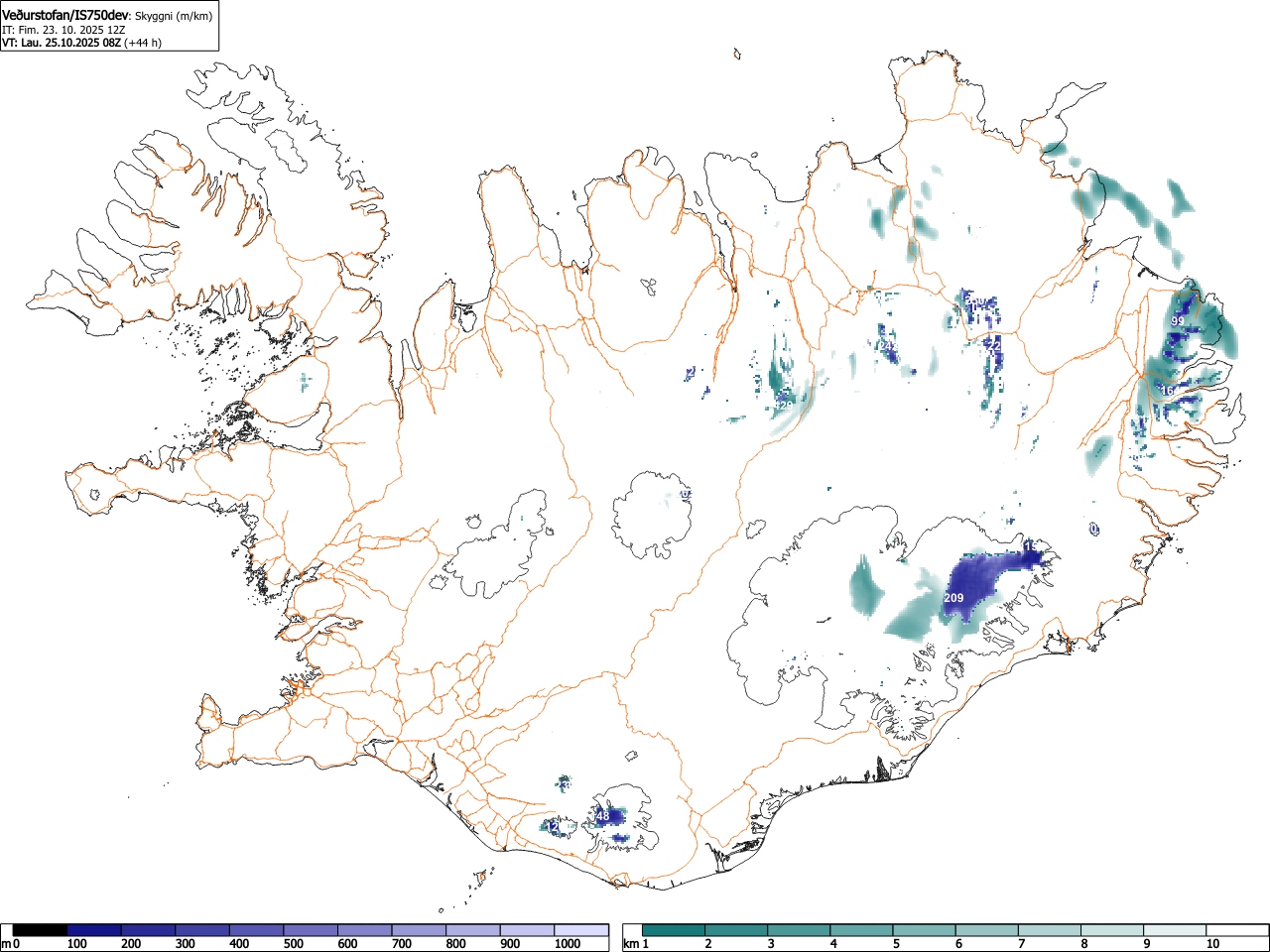The width and height of the screenshot is (1270, 952).
Task: Click the km legend tick label 7
Action: point(1021,944)
